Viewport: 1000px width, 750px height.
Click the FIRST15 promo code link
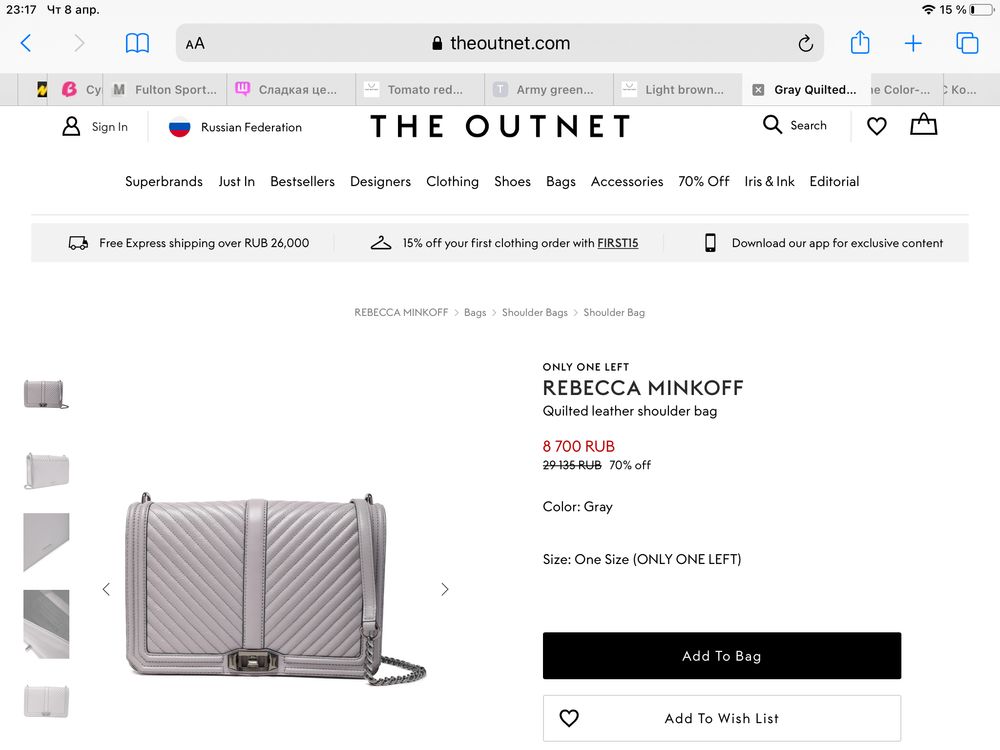(618, 243)
